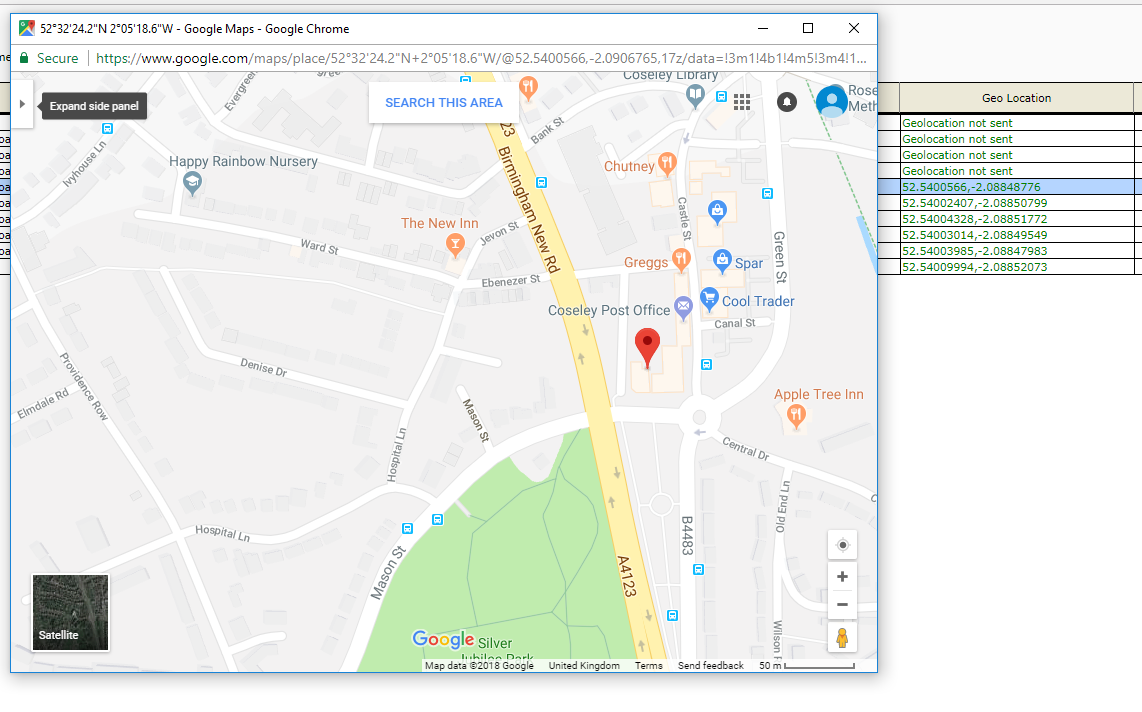This screenshot has height=712, width=1142.
Task: Open the Terms link
Action: (x=648, y=666)
